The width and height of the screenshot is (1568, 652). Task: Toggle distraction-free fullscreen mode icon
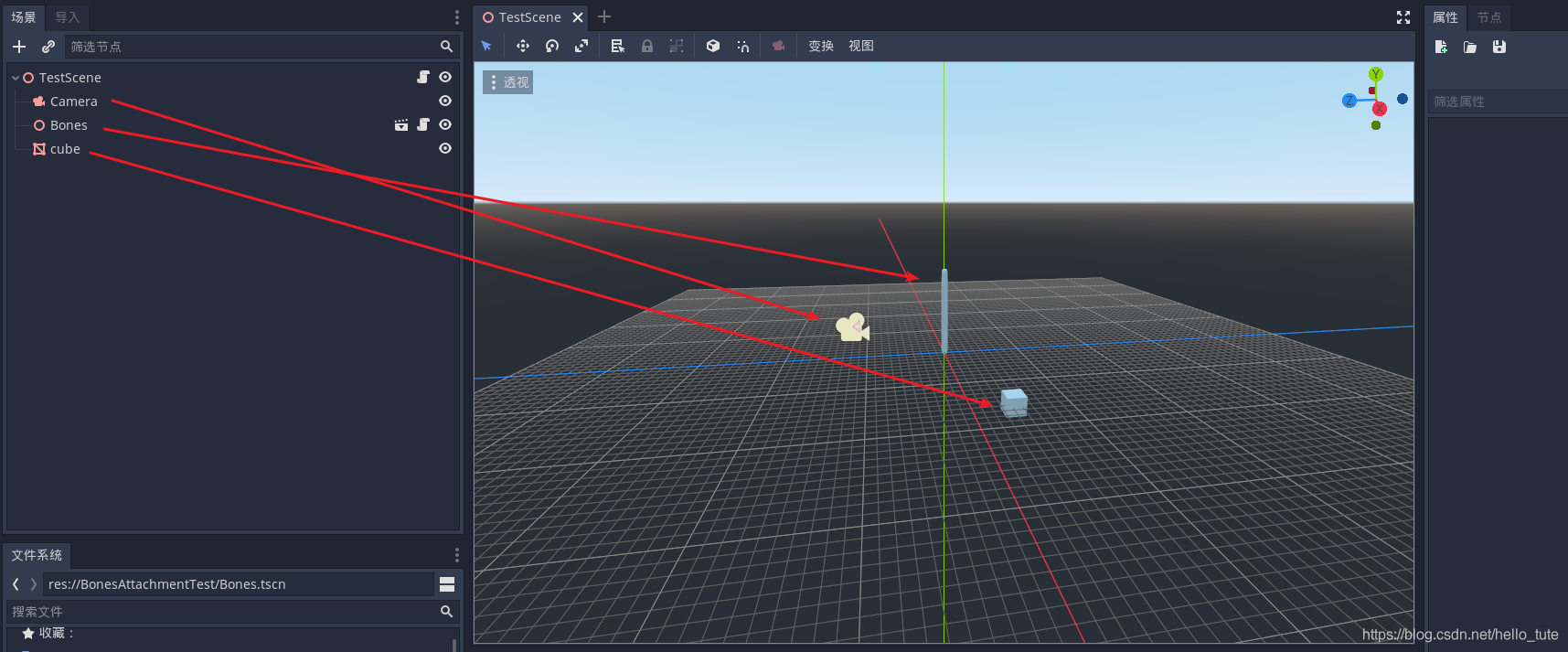pyautogui.click(x=1403, y=17)
